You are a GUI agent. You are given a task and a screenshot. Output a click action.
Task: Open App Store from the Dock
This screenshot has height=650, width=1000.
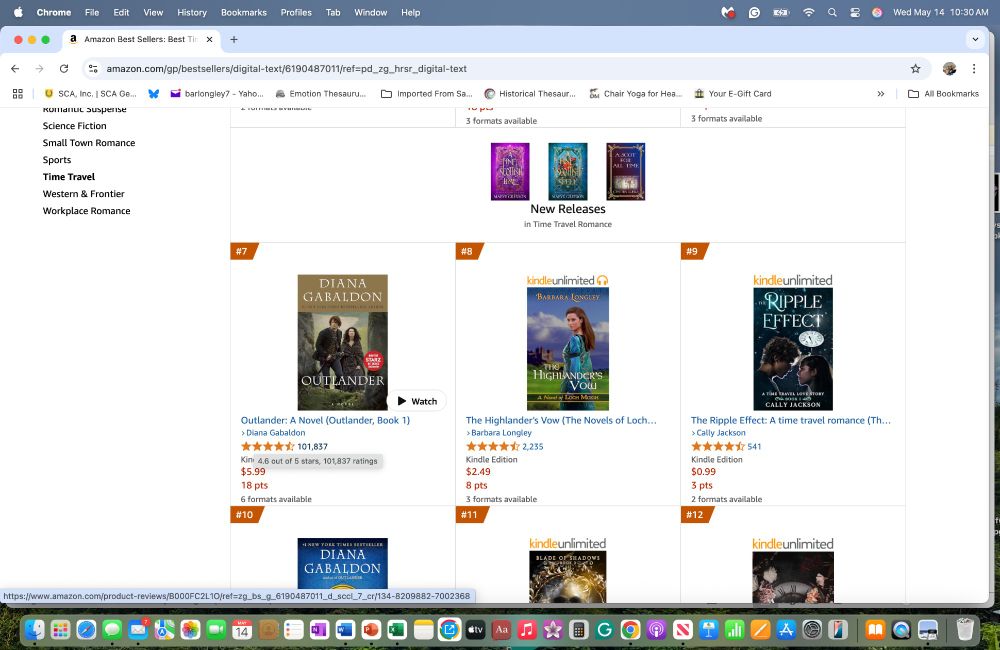[x=786, y=630]
